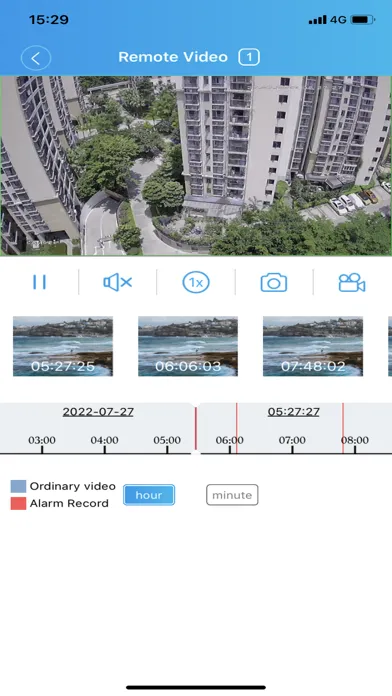The width and height of the screenshot is (392, 696).
Task: Tap the Remote Video title
Action: 173,57
